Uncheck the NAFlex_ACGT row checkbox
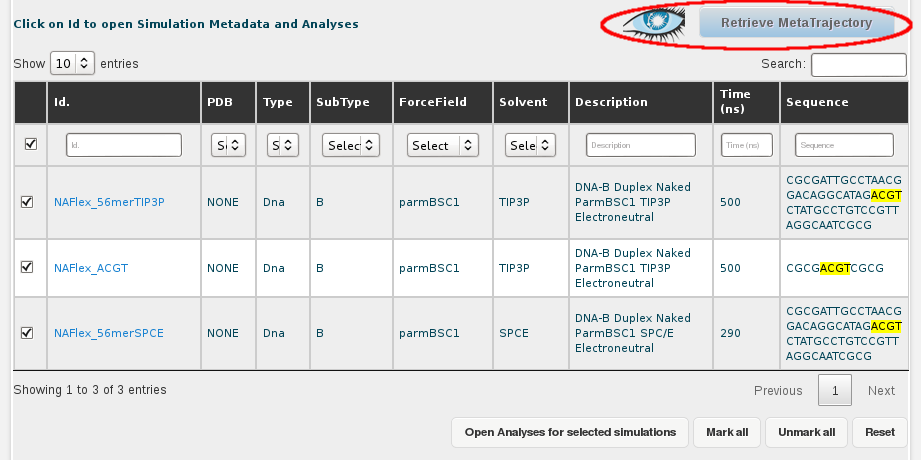 point(27,267)
